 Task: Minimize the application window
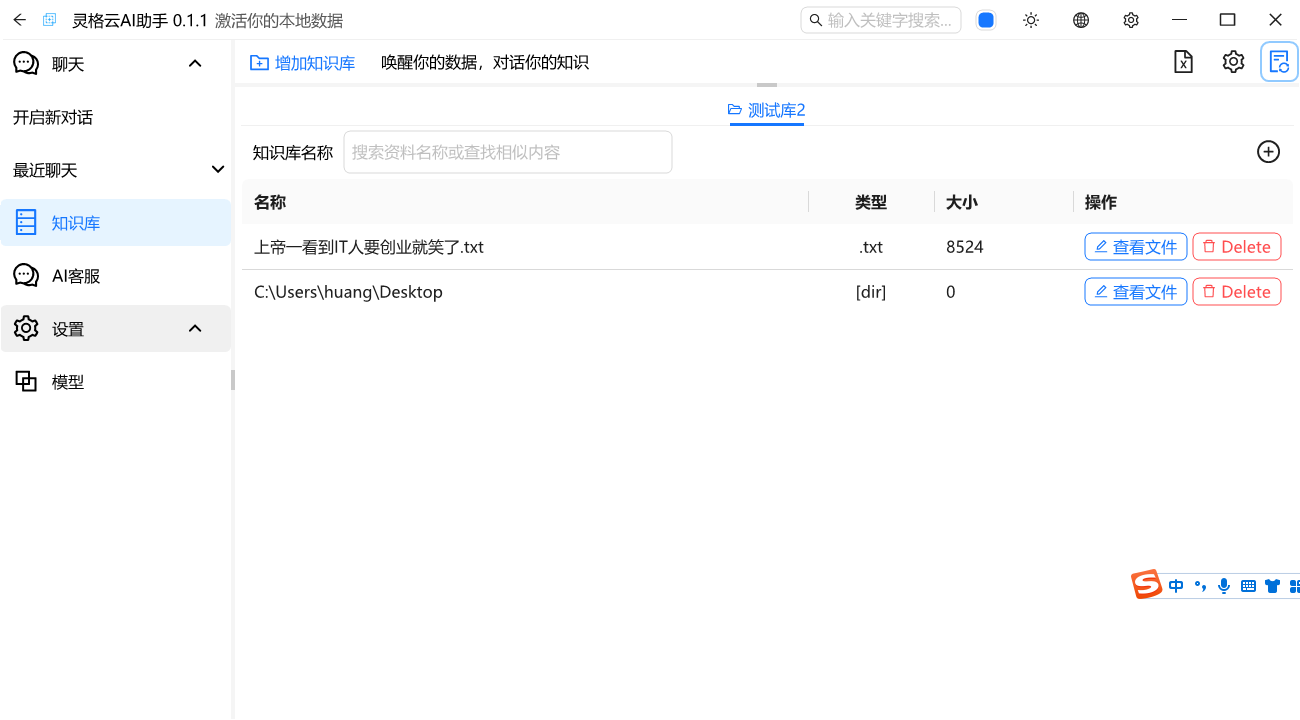pyautogui.click(x=1180, y=20)
